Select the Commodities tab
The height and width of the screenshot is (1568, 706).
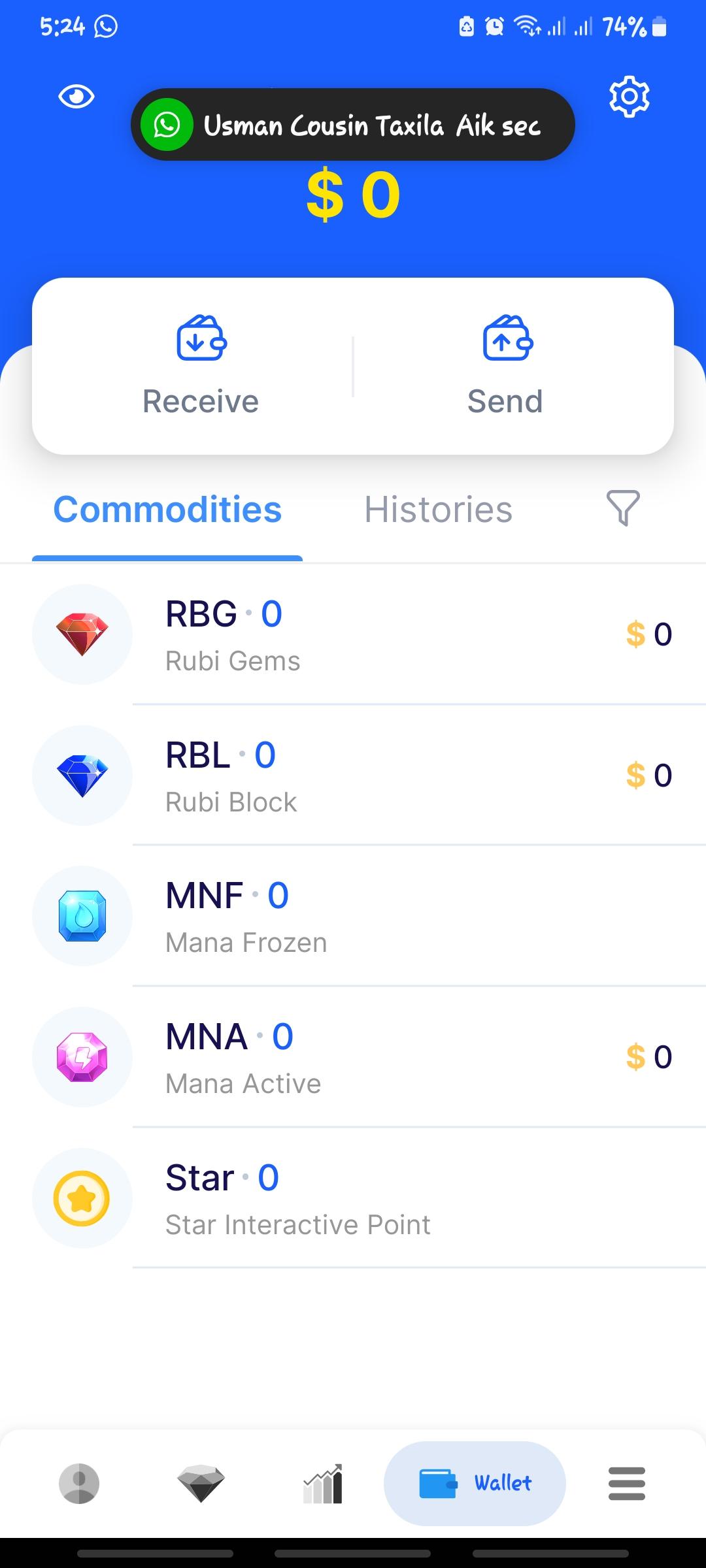(x=167, y=510)
